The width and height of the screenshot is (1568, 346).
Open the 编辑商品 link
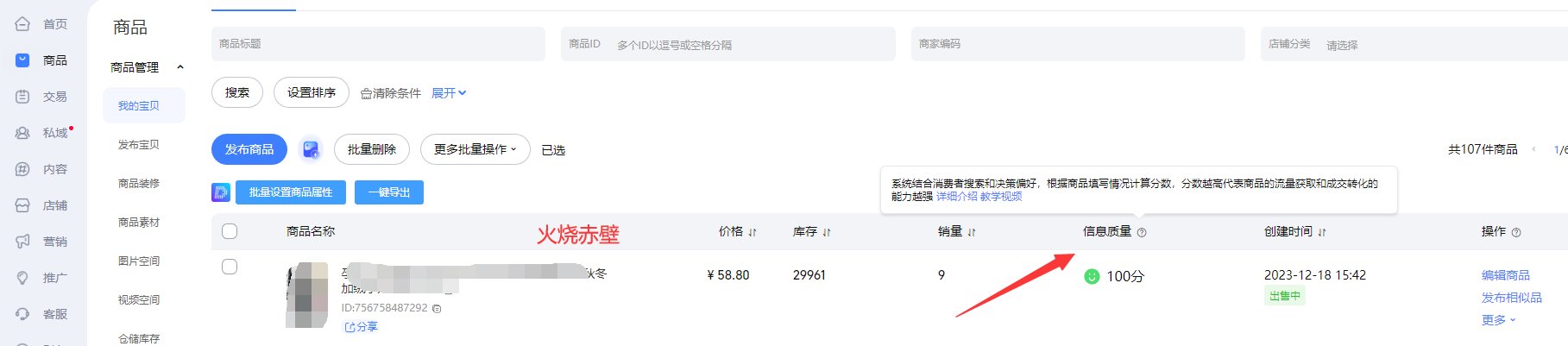(1506, 275)
